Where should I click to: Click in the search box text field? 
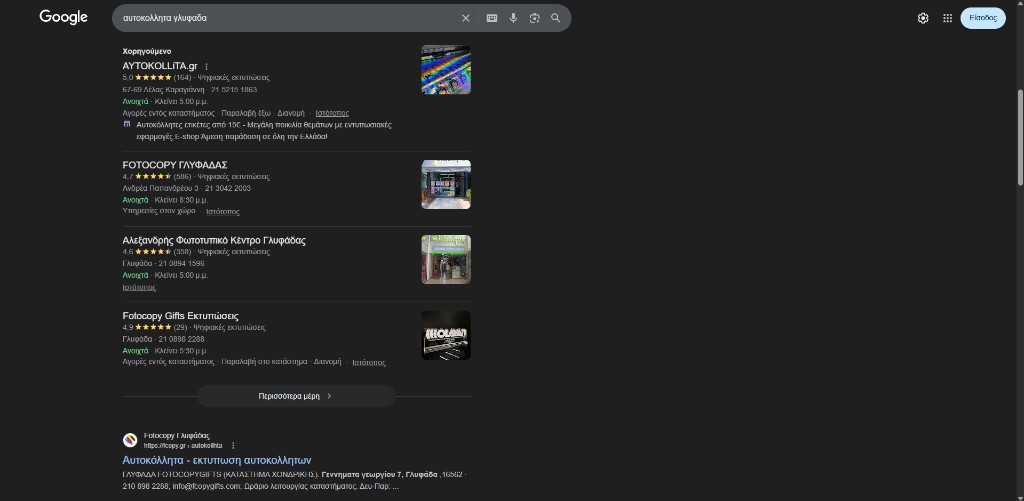pos(287,18)
